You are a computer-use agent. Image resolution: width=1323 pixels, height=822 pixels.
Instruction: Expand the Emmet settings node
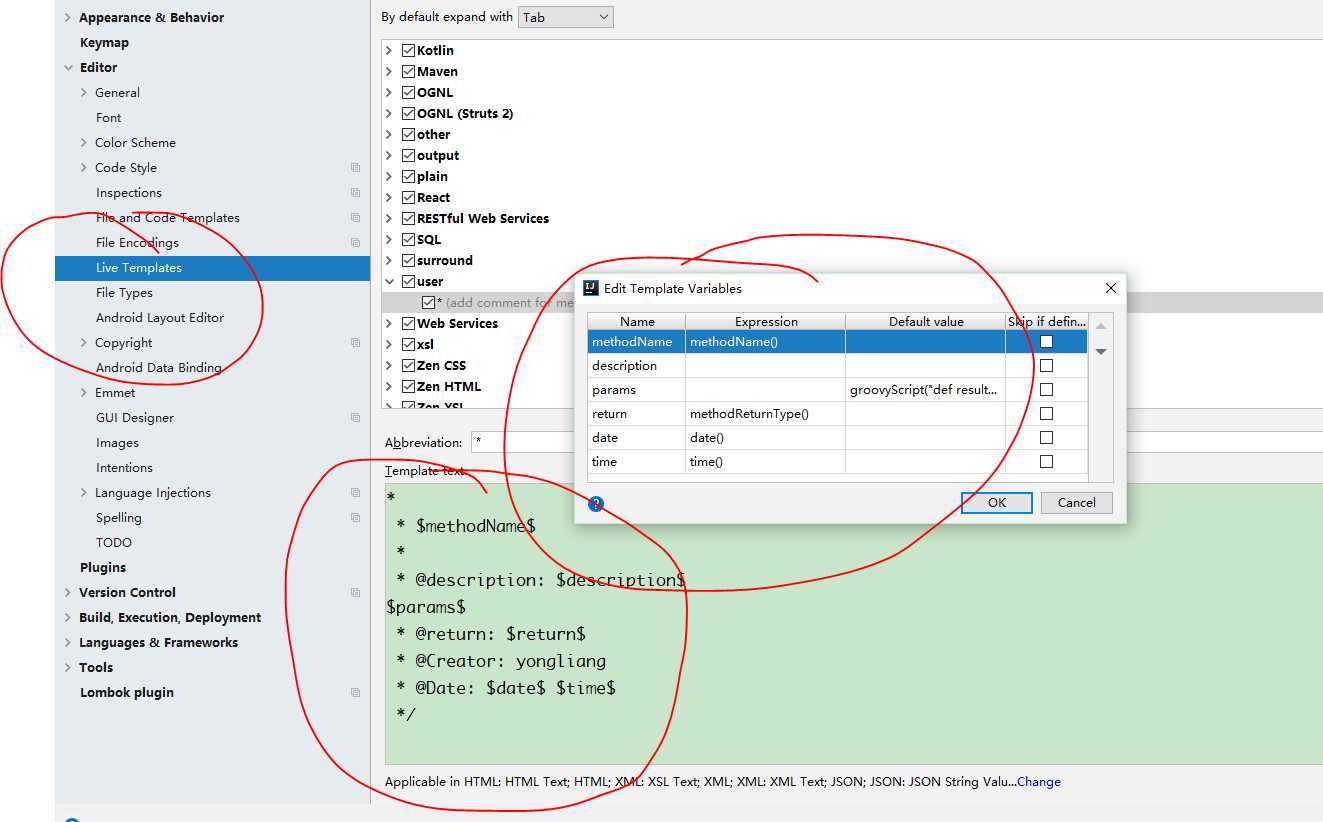[84, 393]
